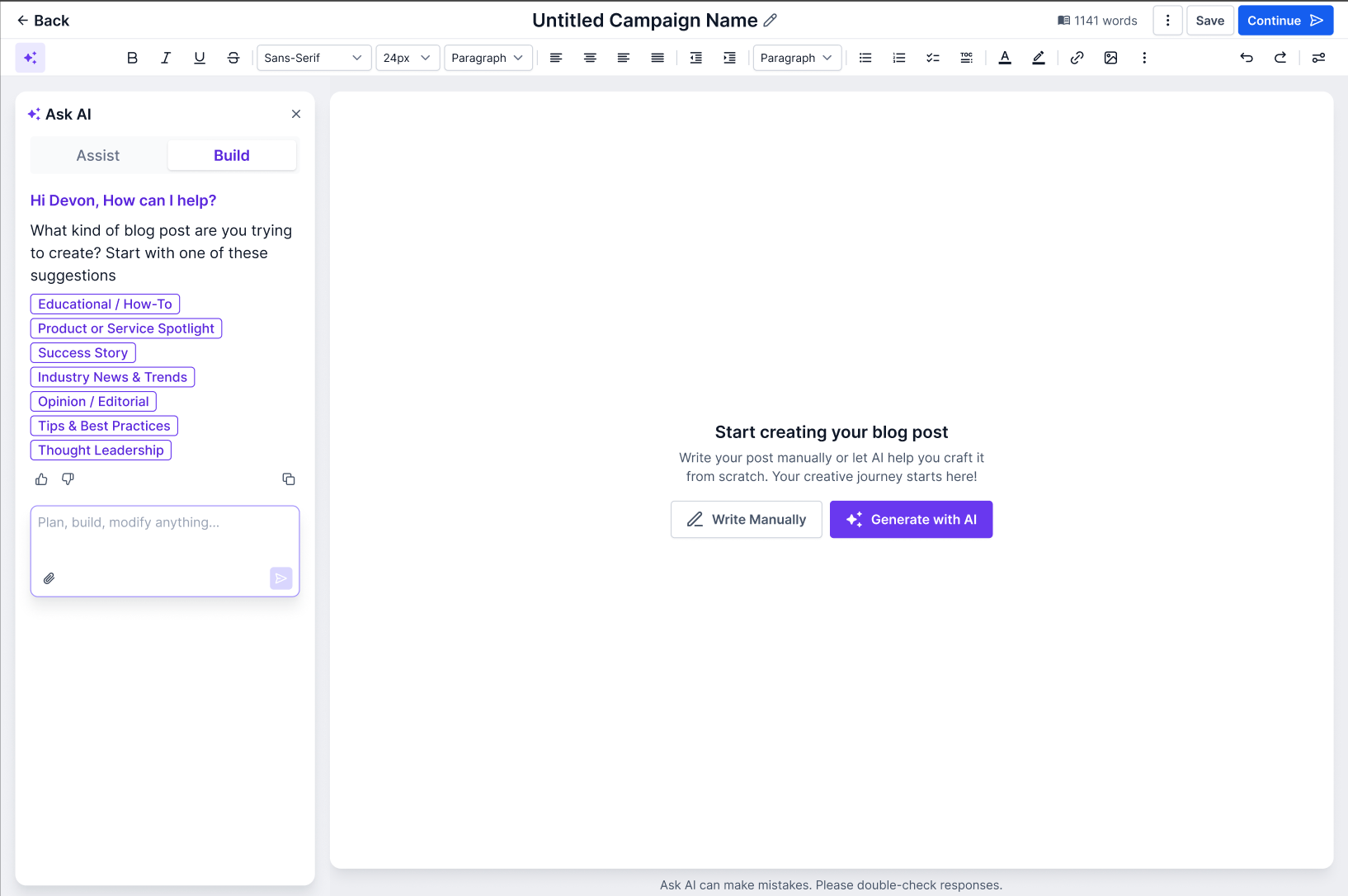
Task: Open editor settings sliders icon
Action: tap(1319, 58)
